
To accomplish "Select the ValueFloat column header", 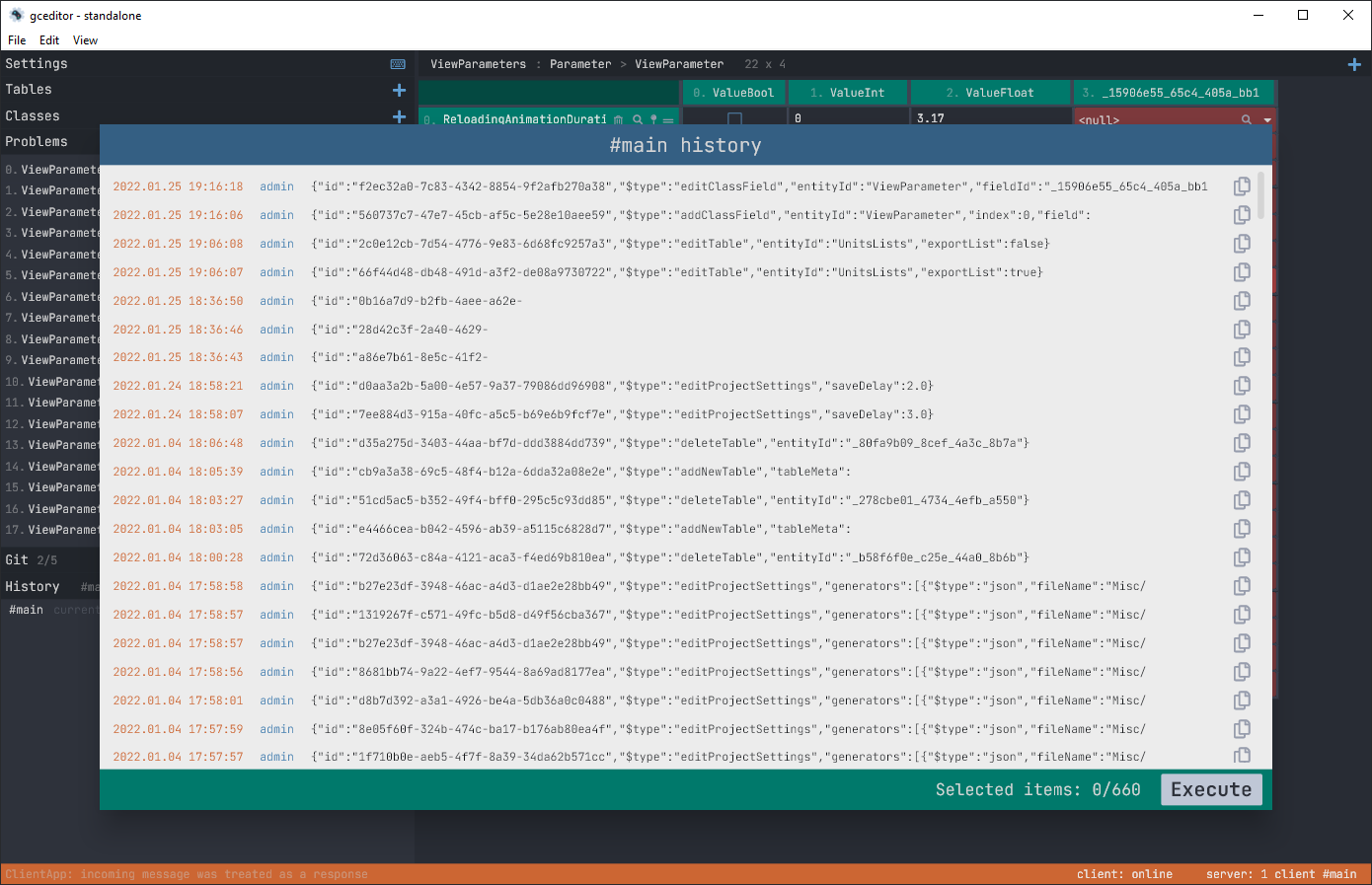I will pos(990,93).
